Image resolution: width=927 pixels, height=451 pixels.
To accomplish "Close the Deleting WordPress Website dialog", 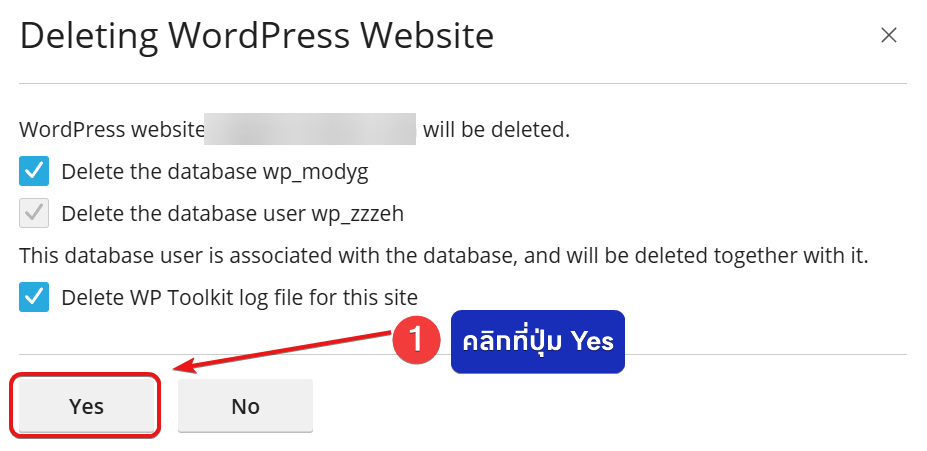I will [888, 36].
